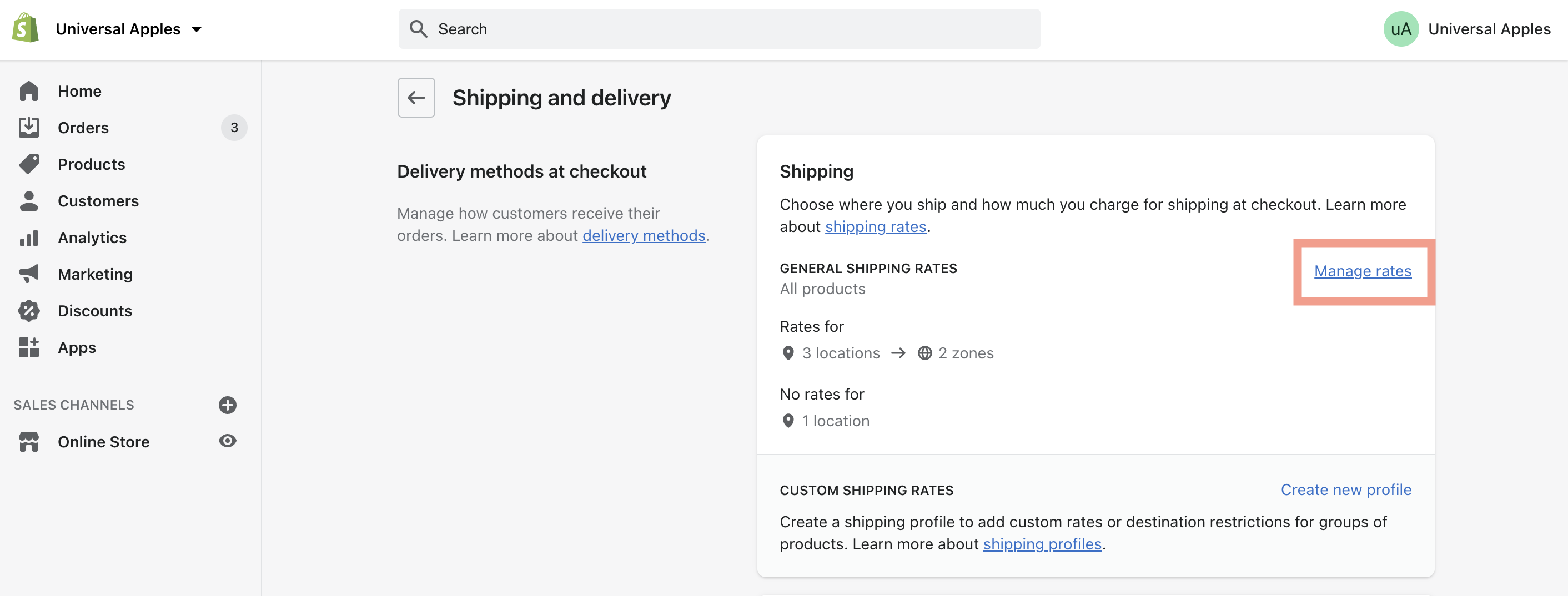Image resolution: width=1568 pixels, height=596 pixels.
Task: Click the Apps grid icon
Action: 29,347
